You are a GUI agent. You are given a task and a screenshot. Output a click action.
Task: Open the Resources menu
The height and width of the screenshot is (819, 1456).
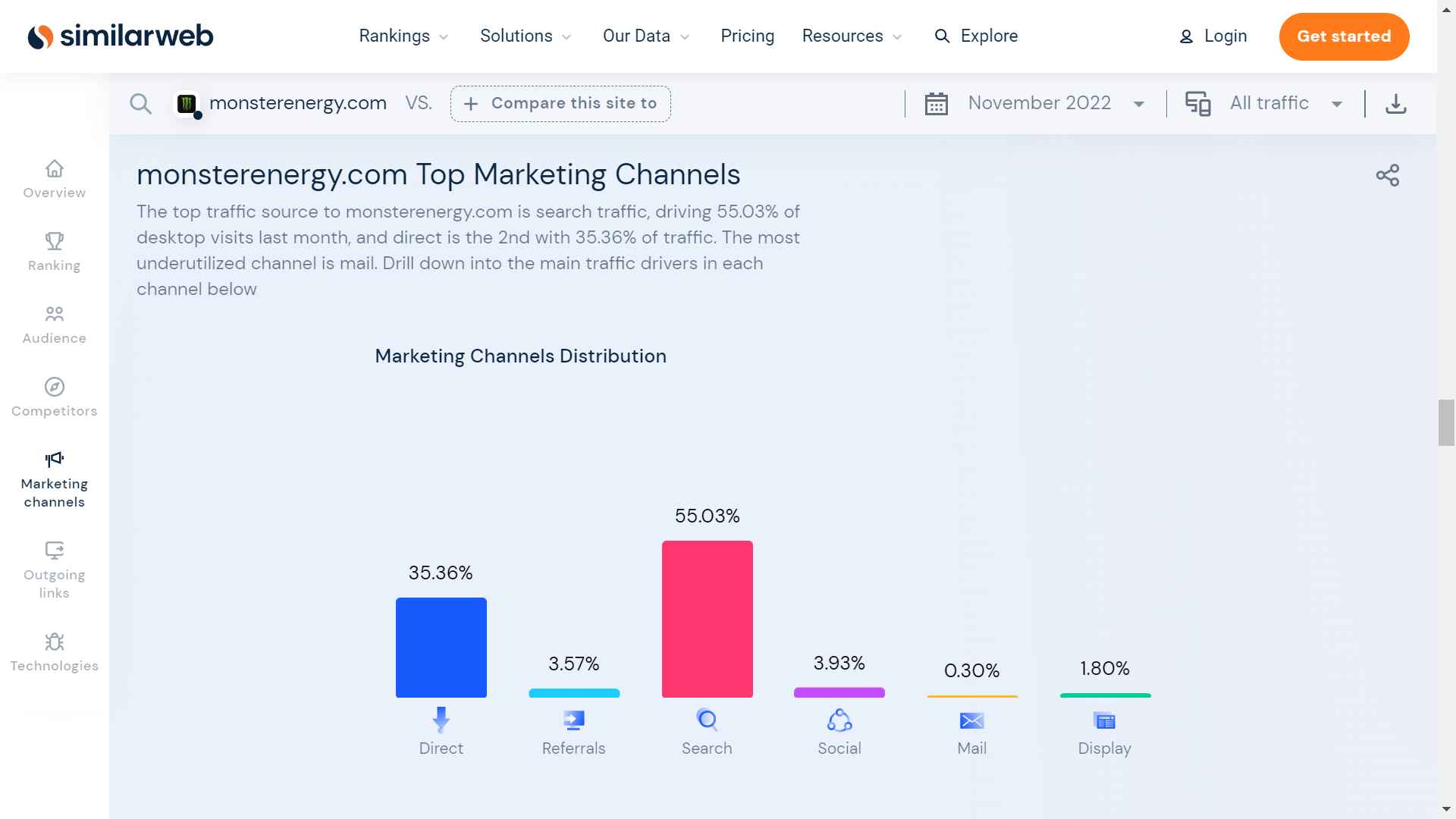click(x=850, y=36)
